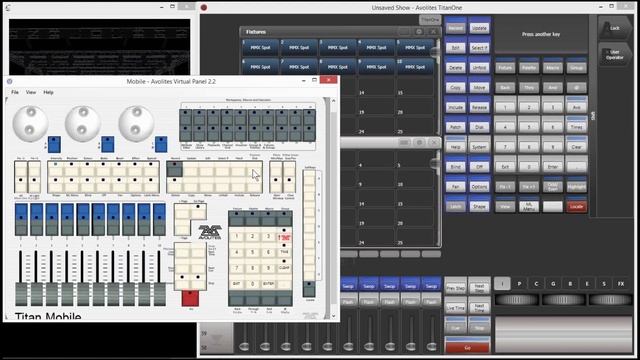640x360 pixels.
Task: Click the Delete button in TitanOne
Action: (x=456, y=67)
